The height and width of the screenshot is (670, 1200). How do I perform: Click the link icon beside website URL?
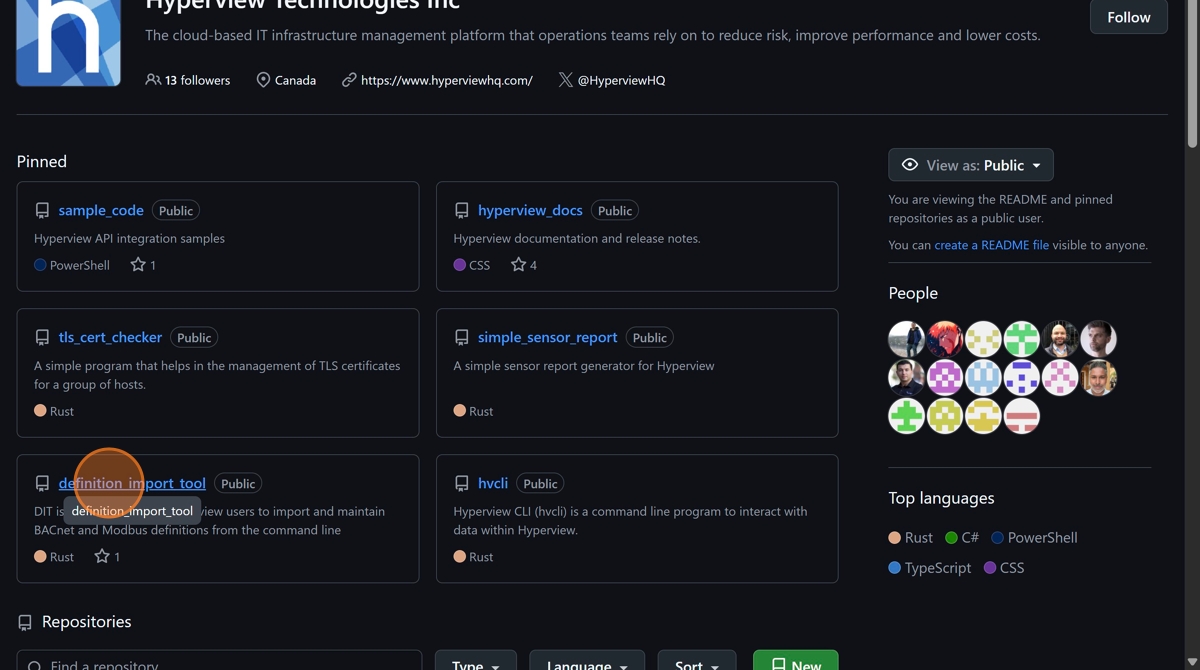[349, 80]
